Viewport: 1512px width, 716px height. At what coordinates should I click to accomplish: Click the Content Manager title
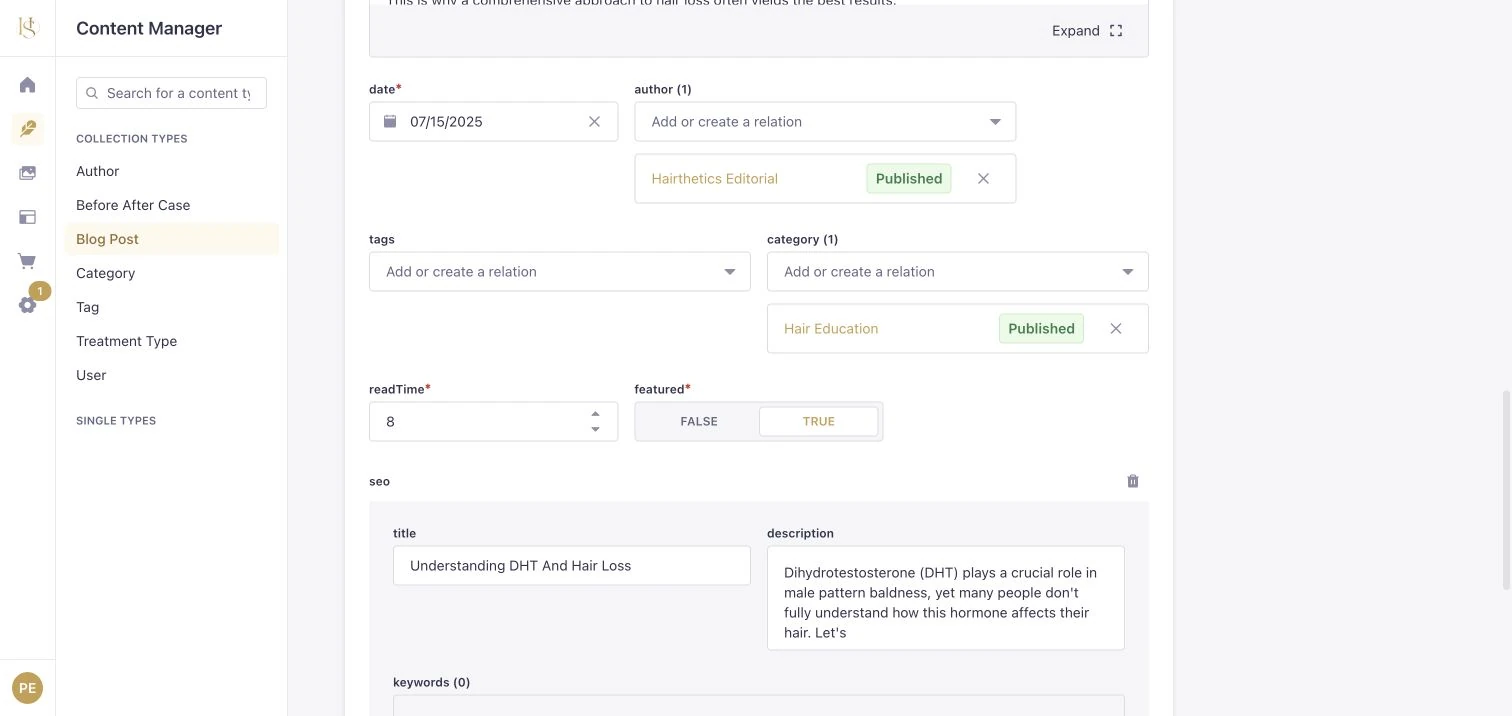(149, 28)
